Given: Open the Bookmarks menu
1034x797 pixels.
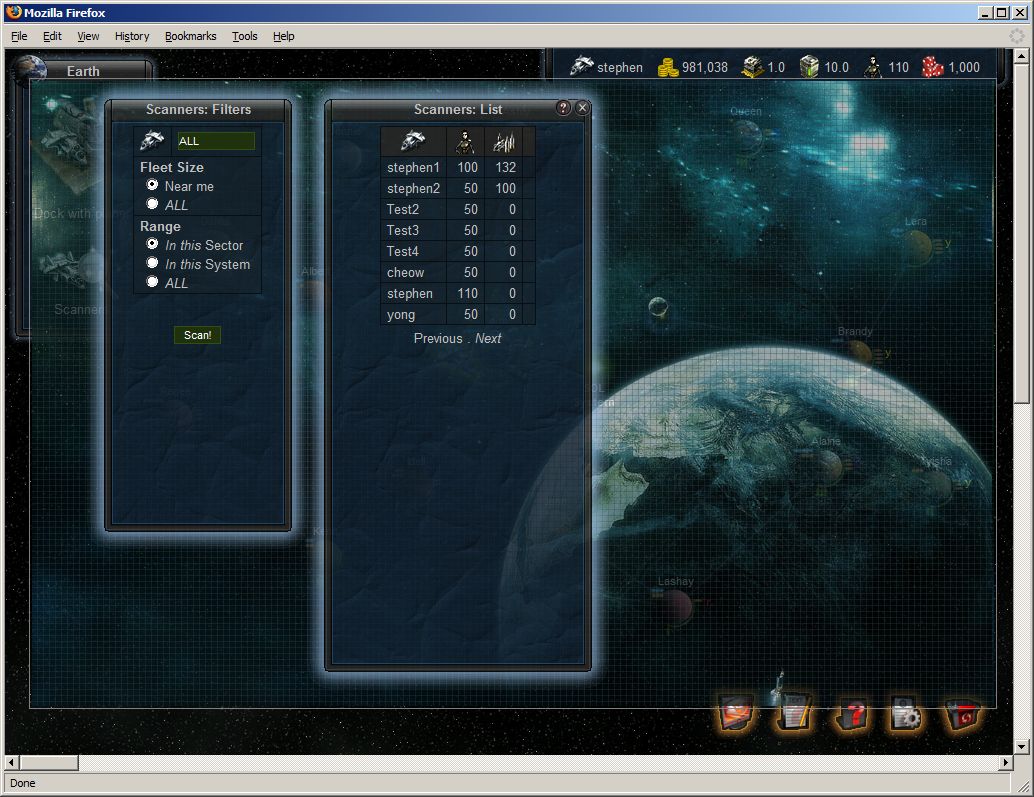Looking at the screenshot, I should 190,36.
